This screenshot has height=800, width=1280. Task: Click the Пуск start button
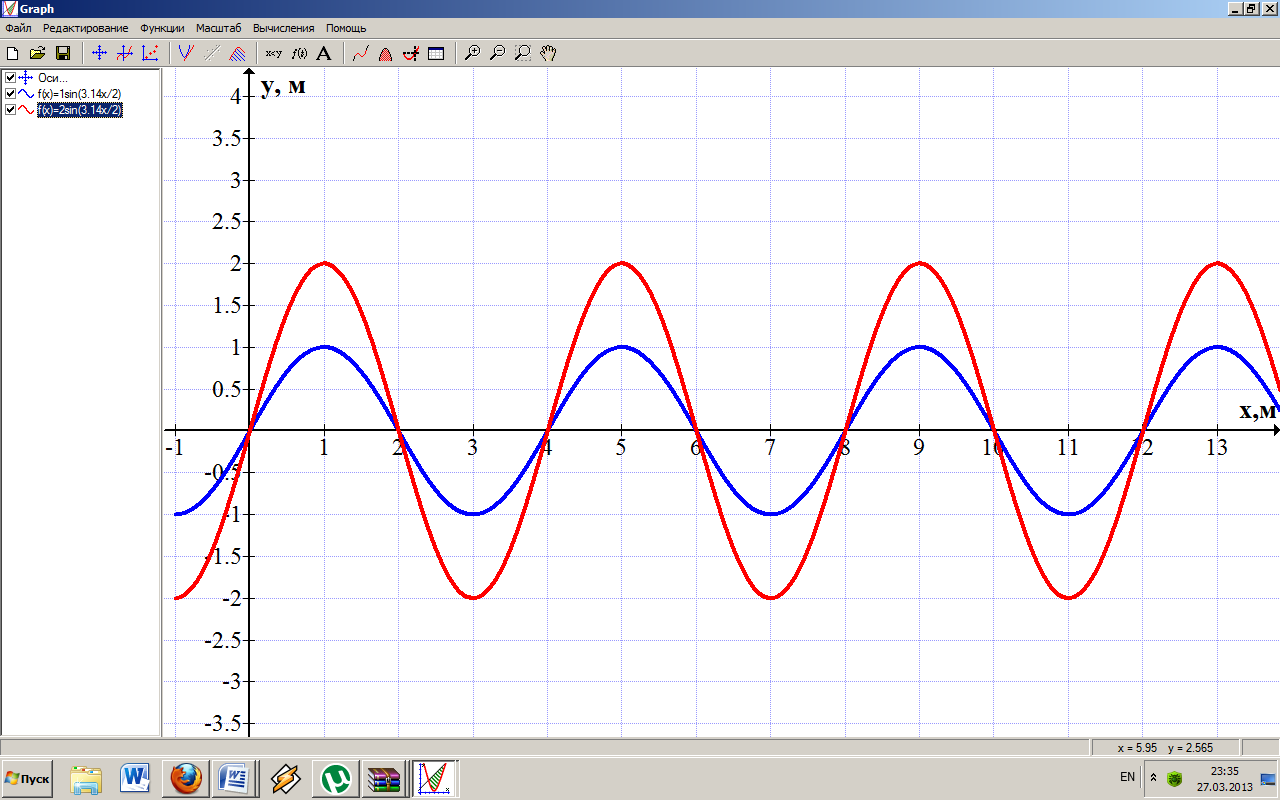coord(28,778)
